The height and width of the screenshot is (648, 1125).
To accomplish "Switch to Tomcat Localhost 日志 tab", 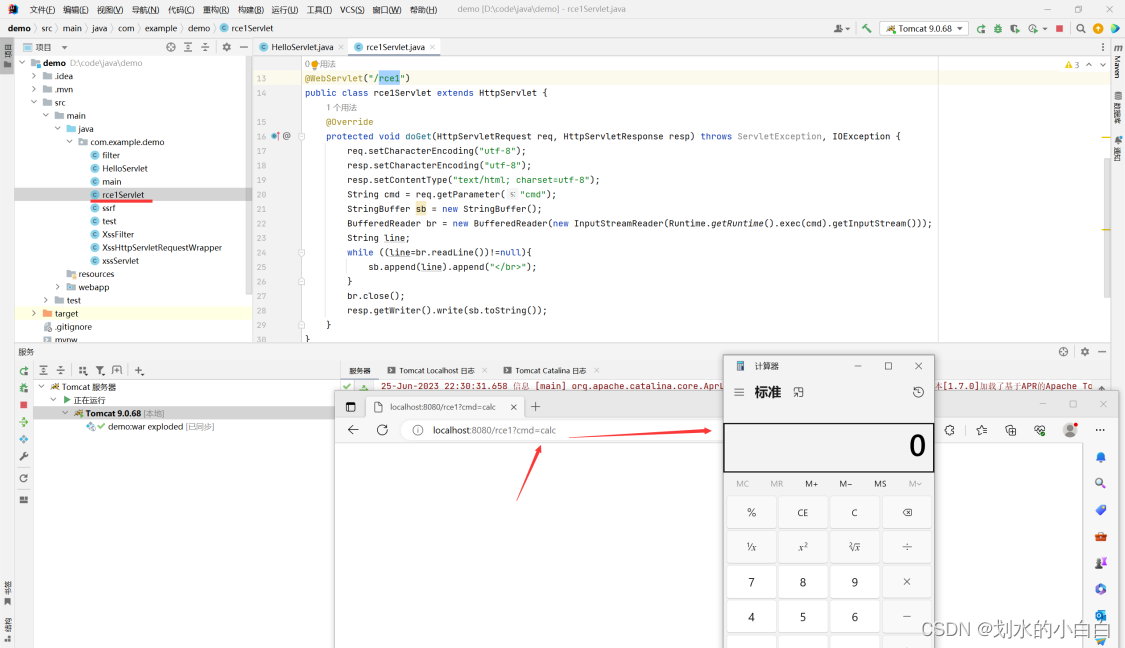I will (436, 370).
